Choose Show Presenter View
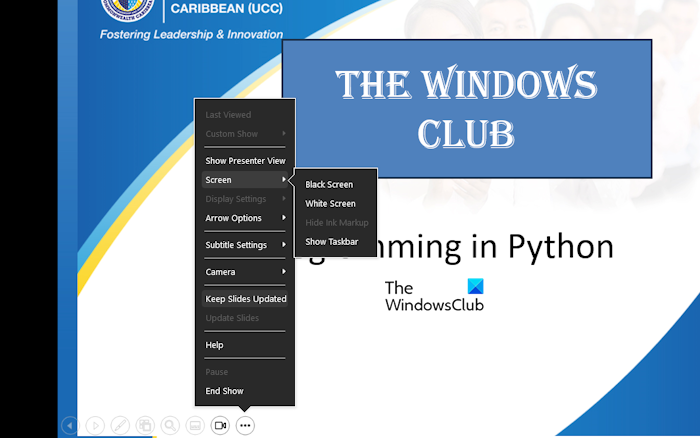The width and height of the screenshot is (700, 438). tap(245, 161)
